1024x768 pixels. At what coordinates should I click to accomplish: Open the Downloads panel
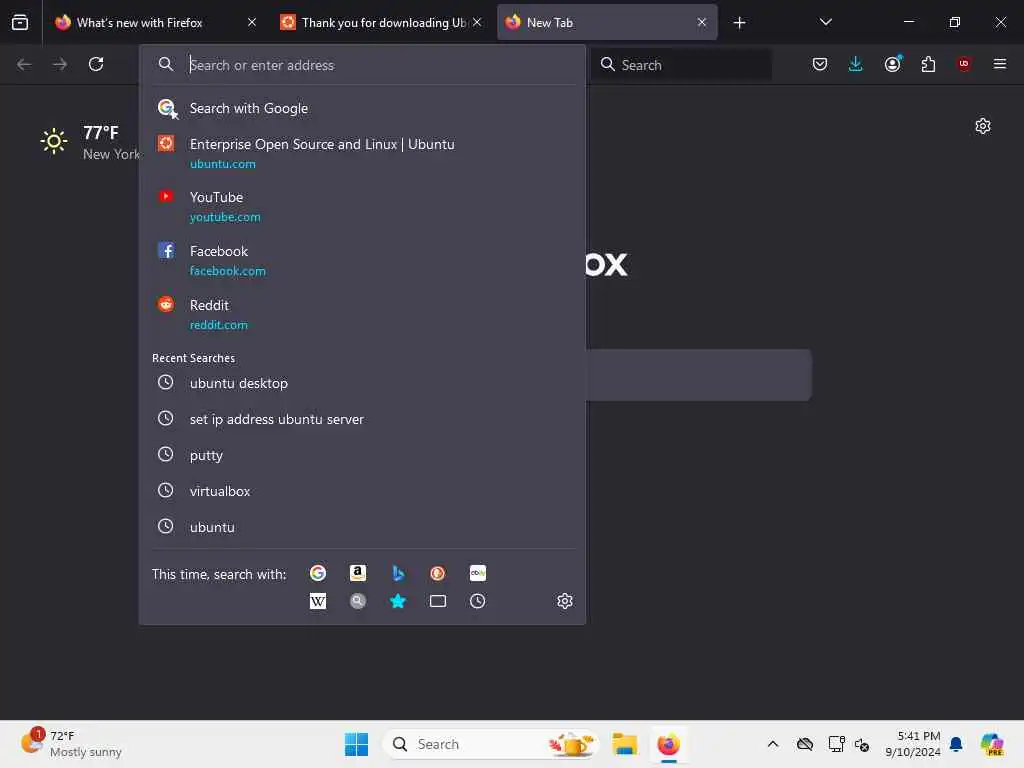(856, 64)
